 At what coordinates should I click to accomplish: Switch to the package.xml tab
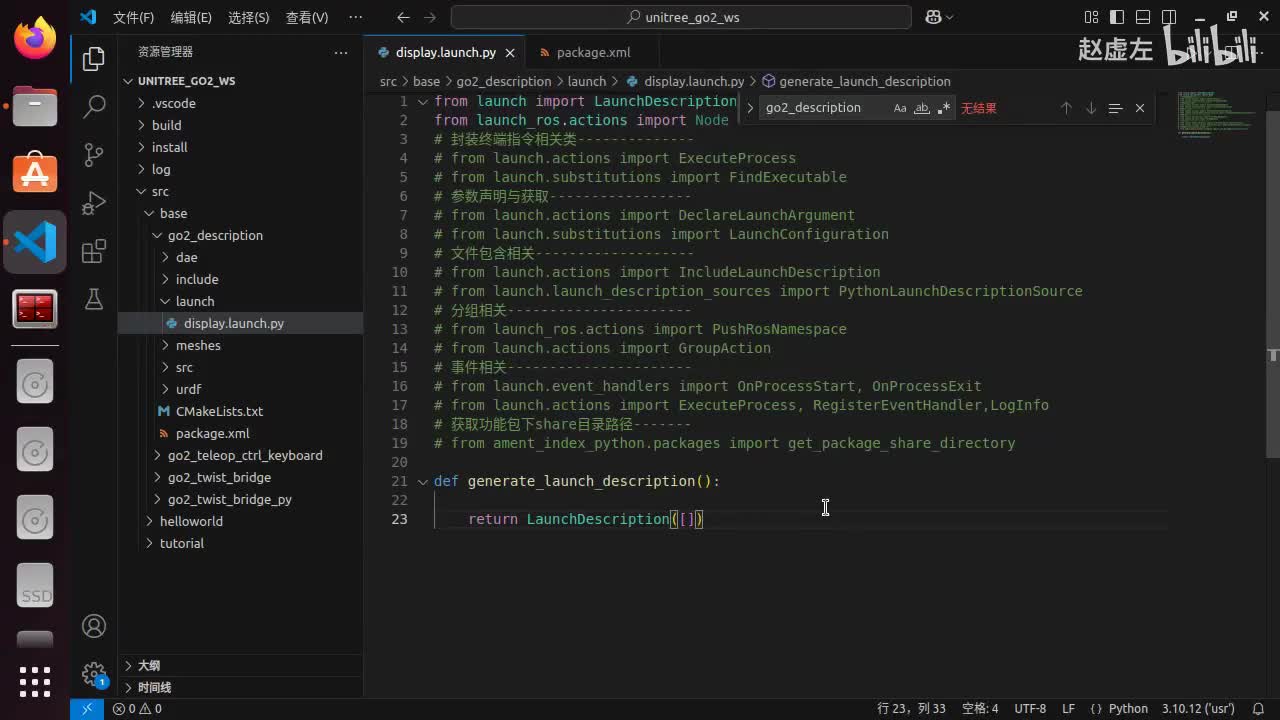(592, 52)
